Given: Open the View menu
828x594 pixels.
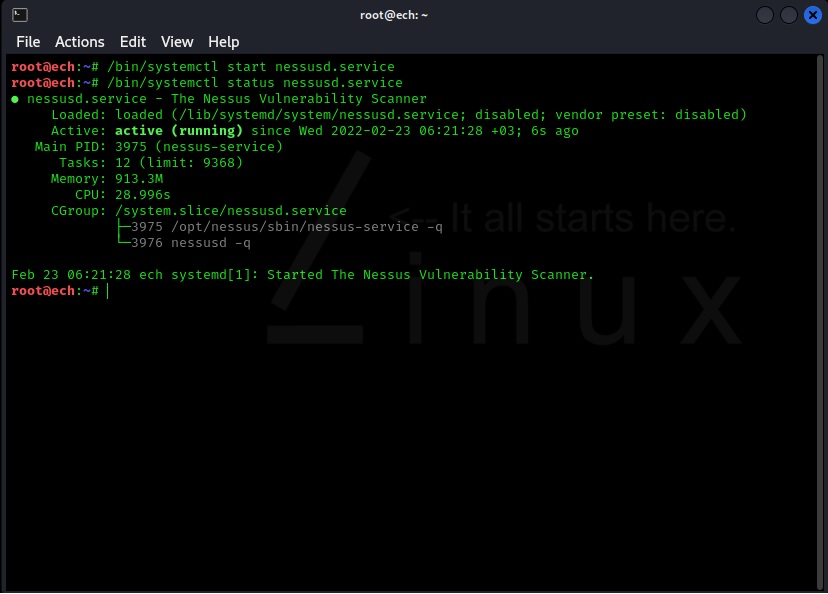Looking at the screenshot, I should coord(177,42).
